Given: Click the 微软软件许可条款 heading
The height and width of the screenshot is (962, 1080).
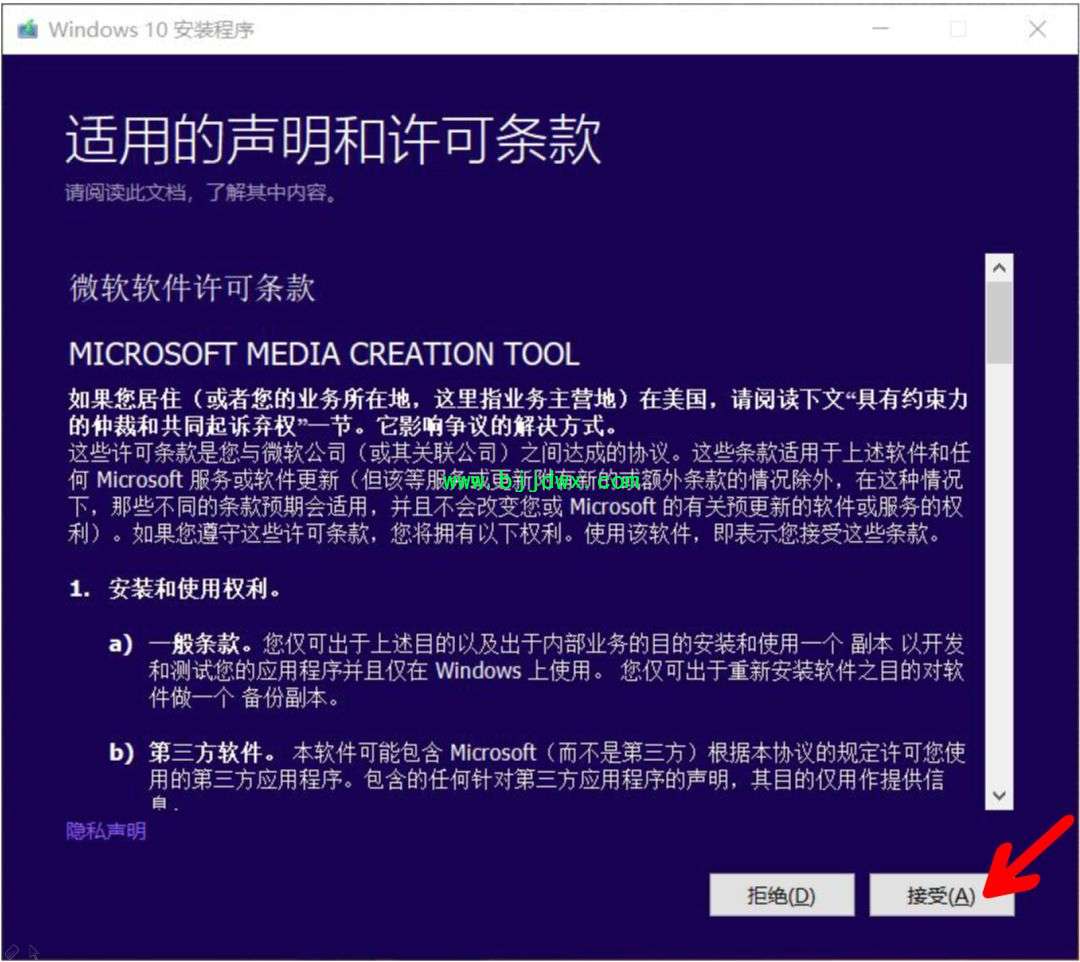Looking at the screenshot, I should (192, 288).
